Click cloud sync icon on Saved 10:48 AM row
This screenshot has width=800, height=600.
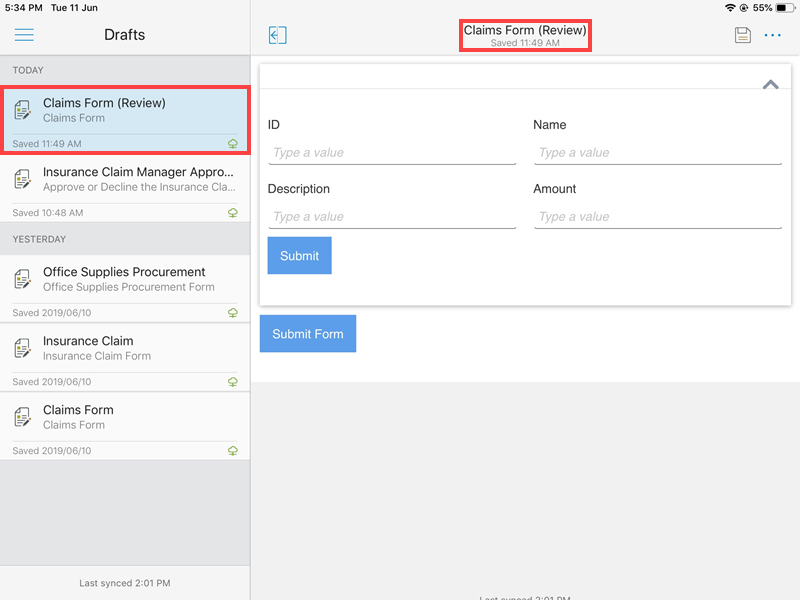pos(233,213)
